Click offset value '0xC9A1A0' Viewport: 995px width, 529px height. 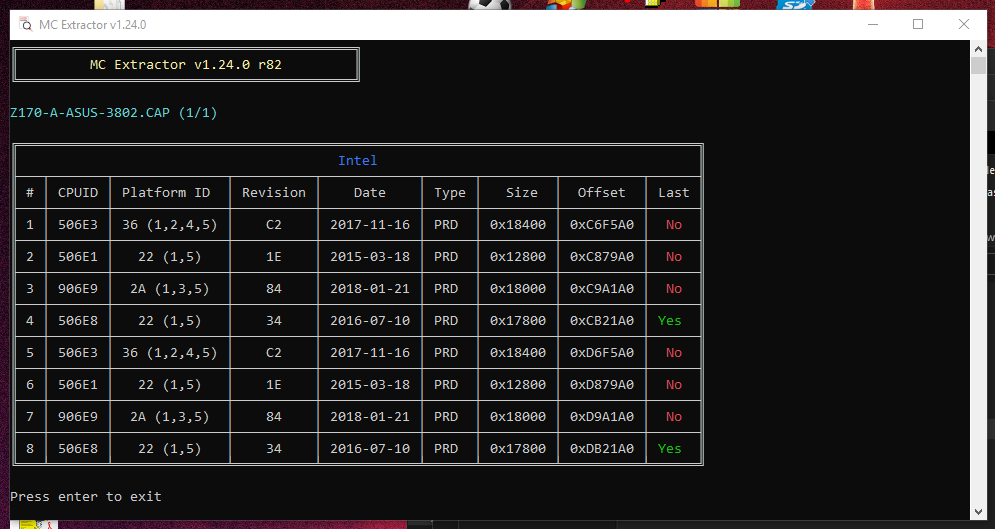point(602,289)
